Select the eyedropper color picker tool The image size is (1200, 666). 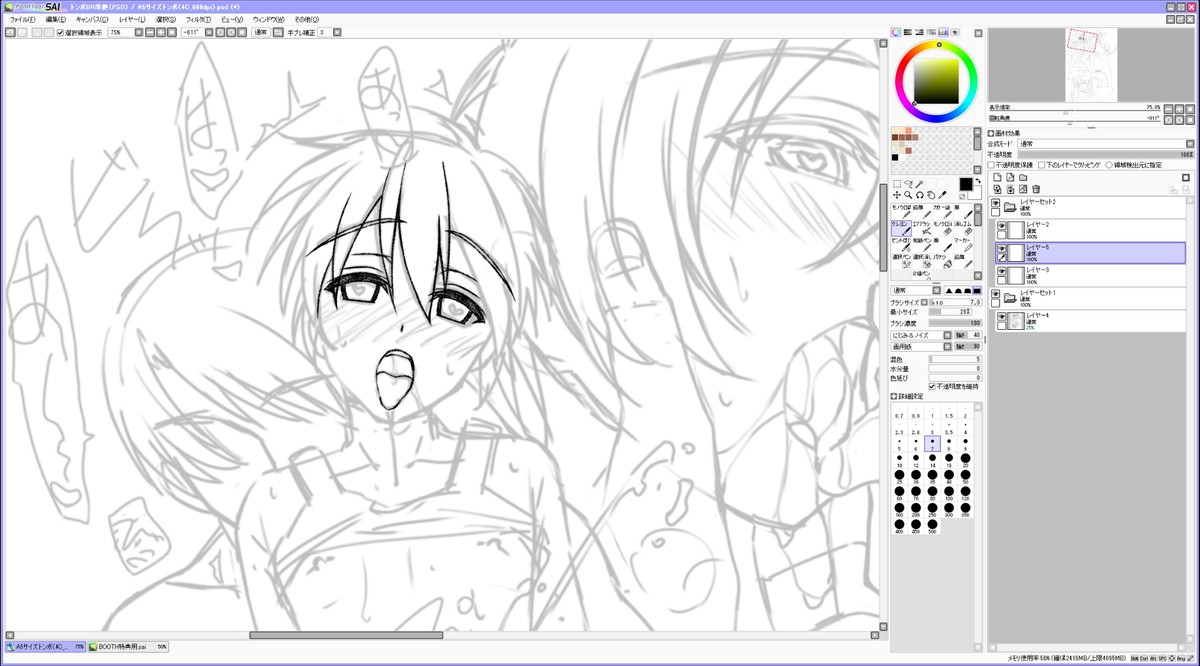coord(941,195)
